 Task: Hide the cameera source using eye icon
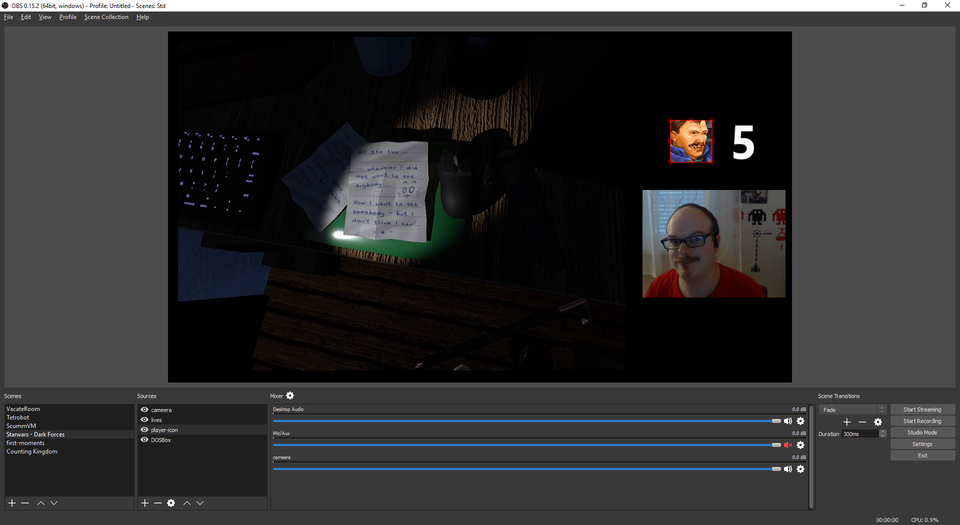pyautogui.click(x=145, y=410)
